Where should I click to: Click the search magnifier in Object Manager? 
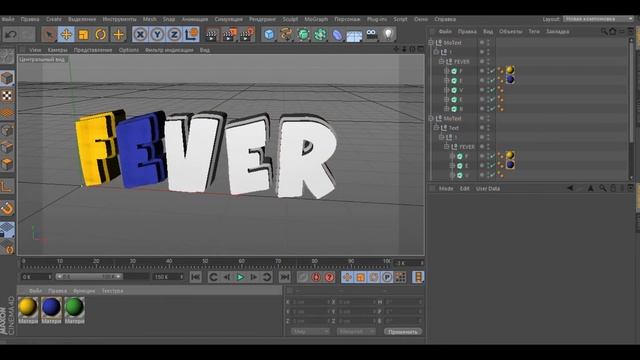pos(604,31)
